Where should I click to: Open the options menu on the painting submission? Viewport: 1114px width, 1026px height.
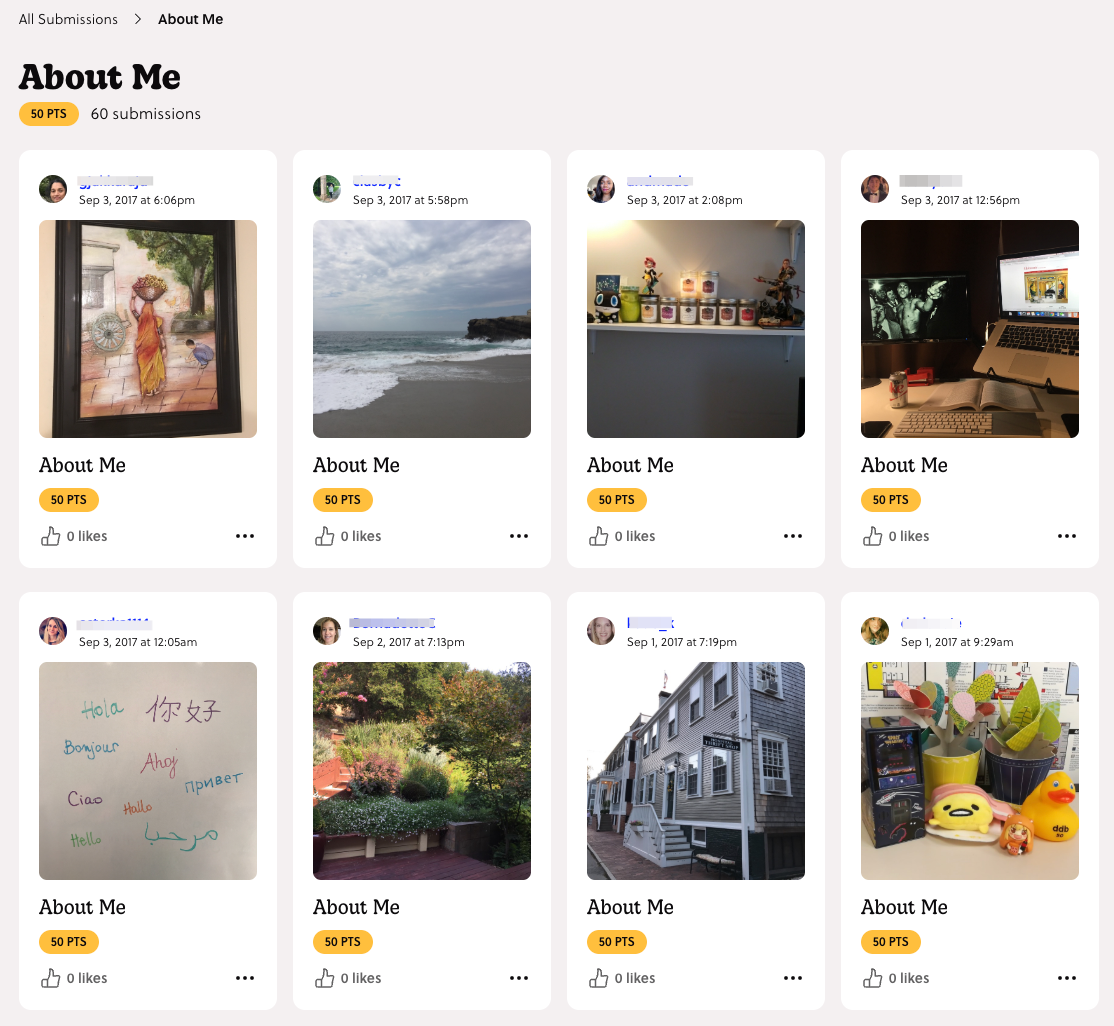[245, 536]
